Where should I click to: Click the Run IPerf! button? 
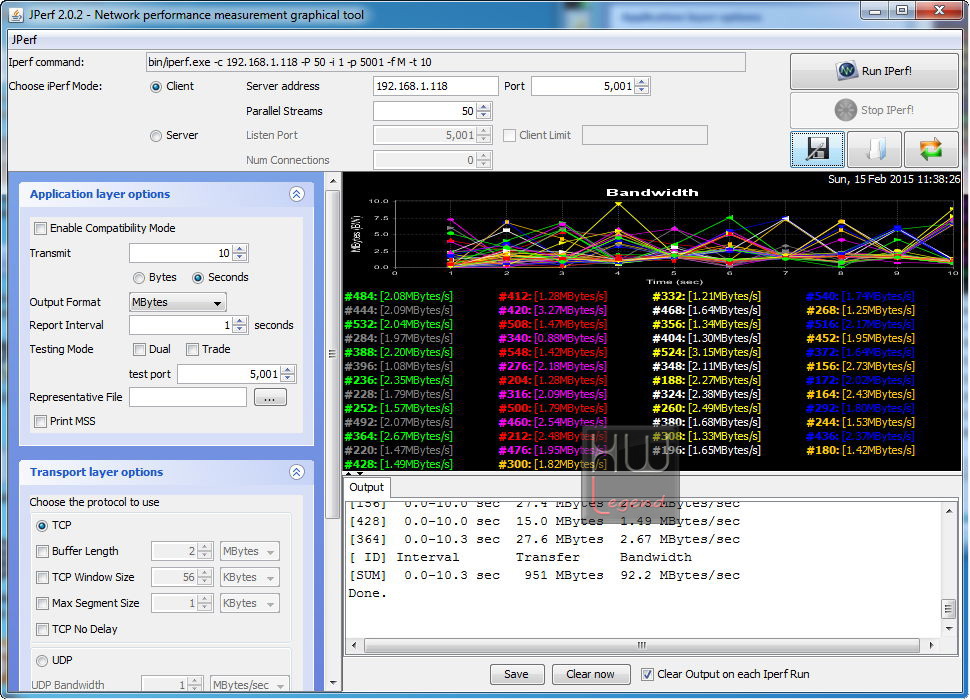pyautogui.click(x=874, y=71)
